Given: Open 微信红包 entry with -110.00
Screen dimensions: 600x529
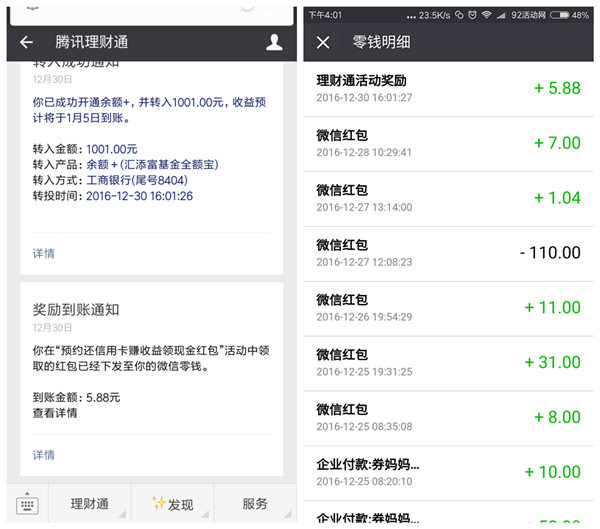Looking at the screenshot, I should click(448, 253).
